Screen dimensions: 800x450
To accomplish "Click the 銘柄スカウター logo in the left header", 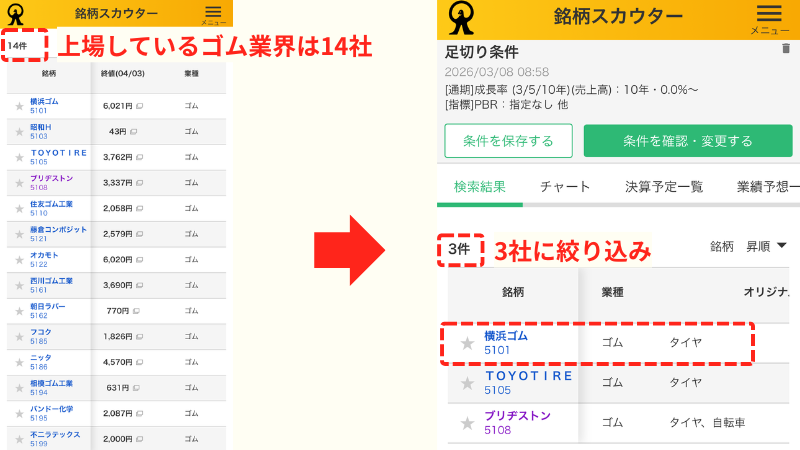I will click(x=15, y=13).
